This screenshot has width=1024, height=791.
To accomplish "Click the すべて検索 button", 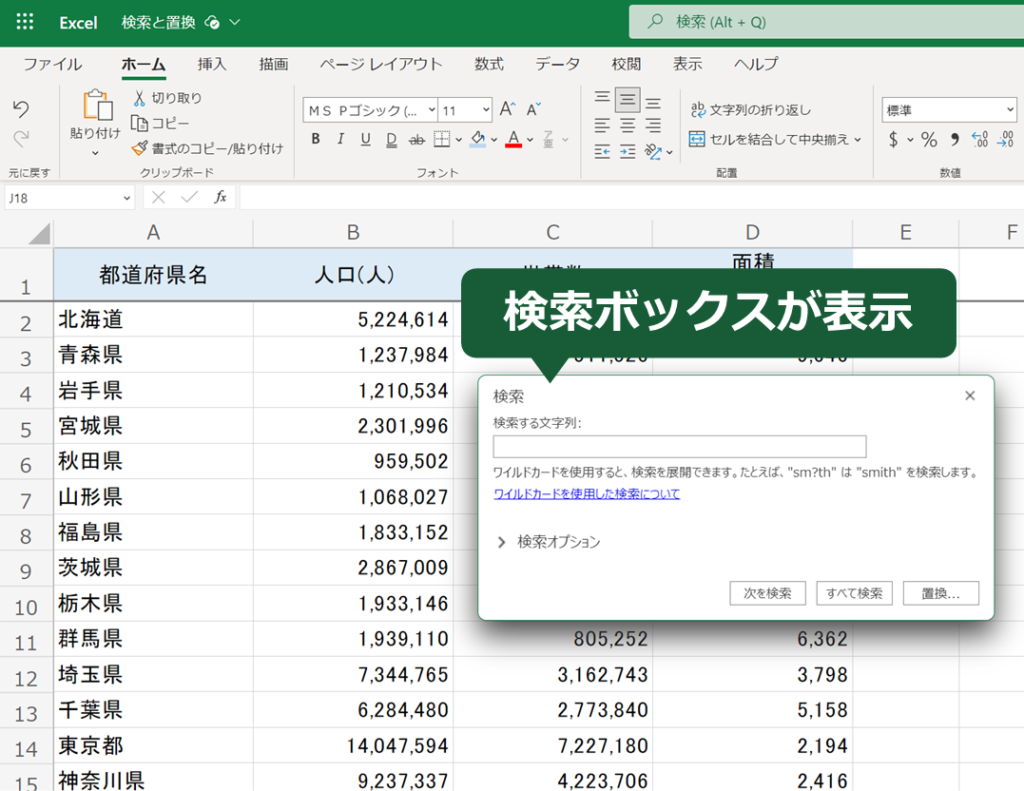I will pyautogui.click(x=854, y=592).
